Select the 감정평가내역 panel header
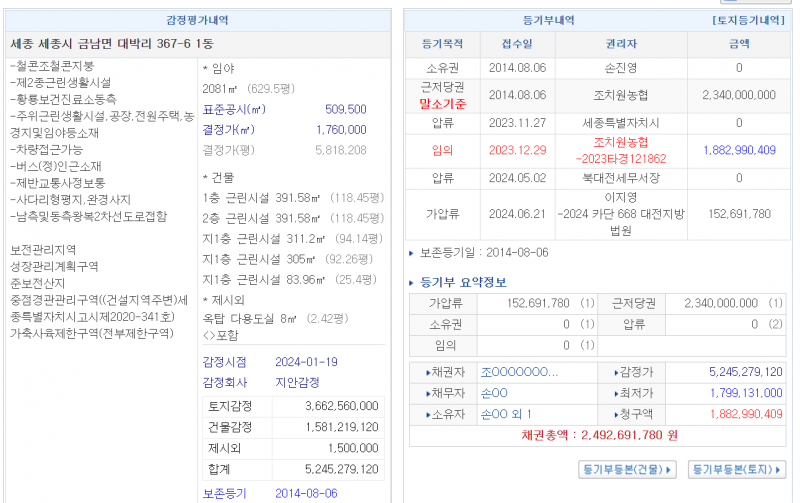The height and width of the screenshot is (503, 800). (200, 20)
